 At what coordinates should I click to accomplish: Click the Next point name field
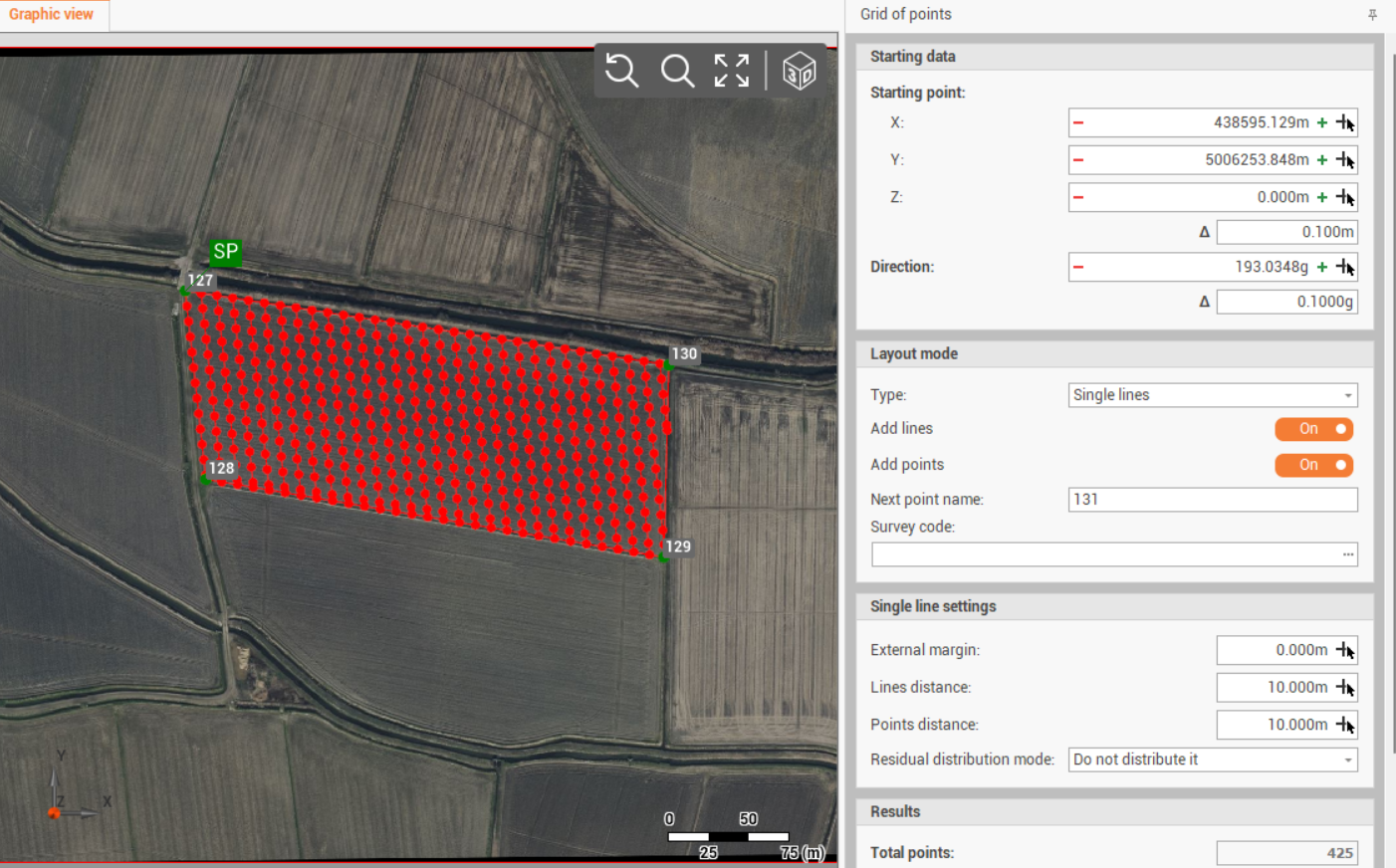pos(1212,500)
